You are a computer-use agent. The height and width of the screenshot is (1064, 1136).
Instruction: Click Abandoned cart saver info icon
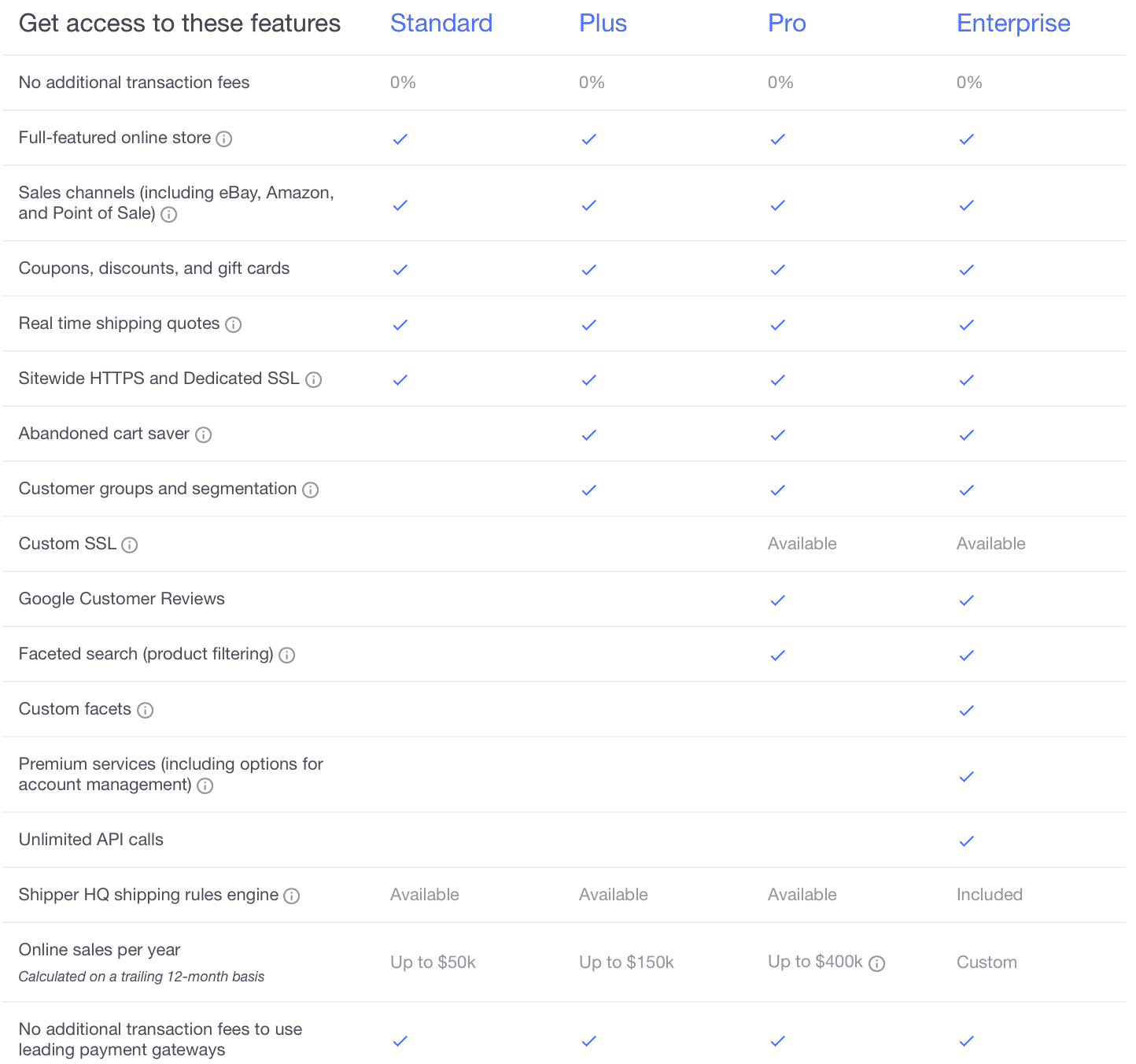pos(204,435)
